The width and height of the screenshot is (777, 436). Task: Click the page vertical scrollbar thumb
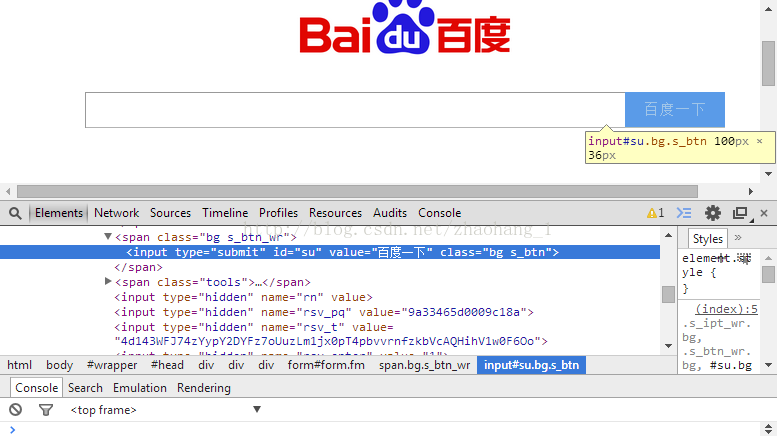click(x=769, y=63)
